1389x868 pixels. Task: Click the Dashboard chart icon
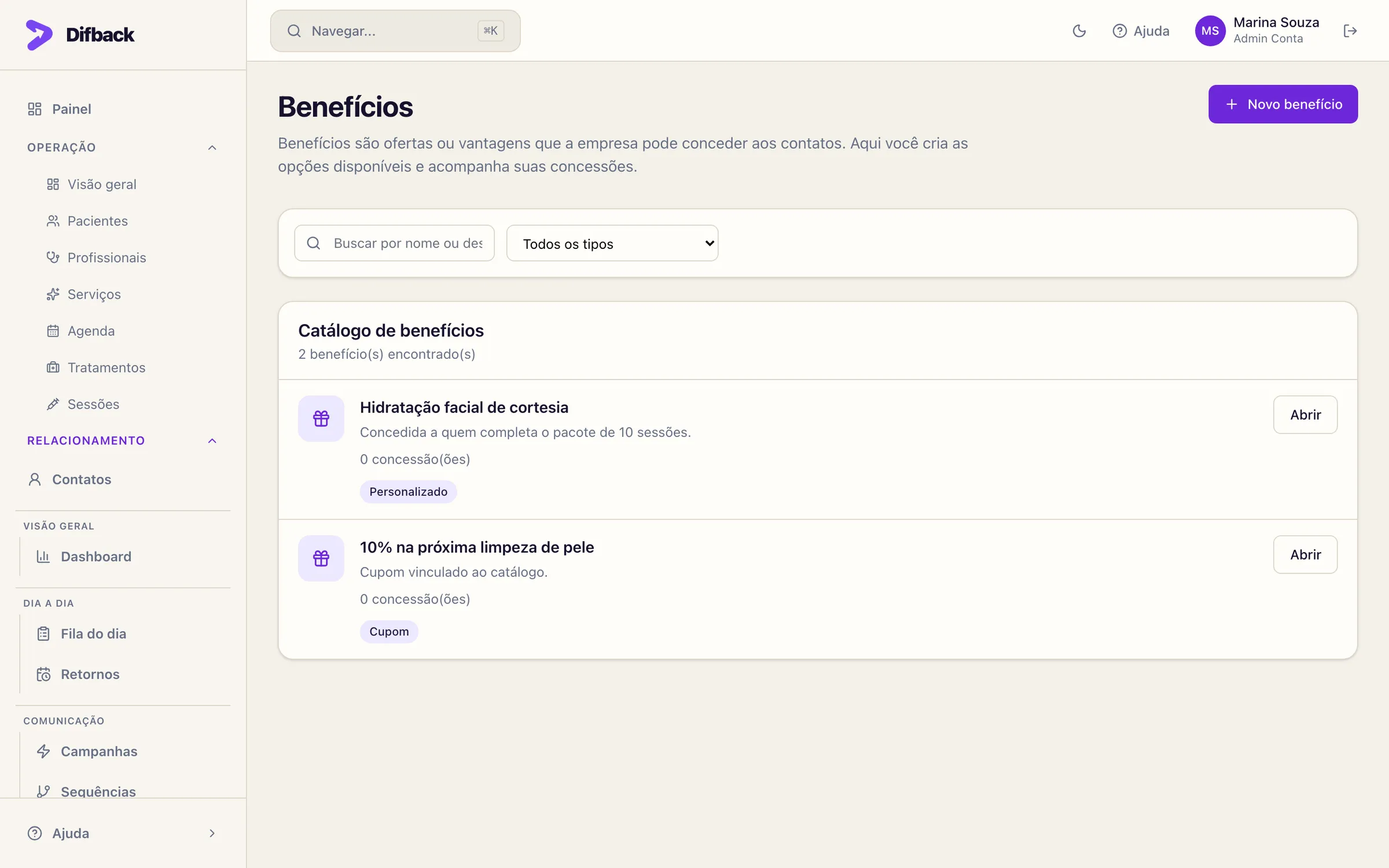click(x=43, y=557)
